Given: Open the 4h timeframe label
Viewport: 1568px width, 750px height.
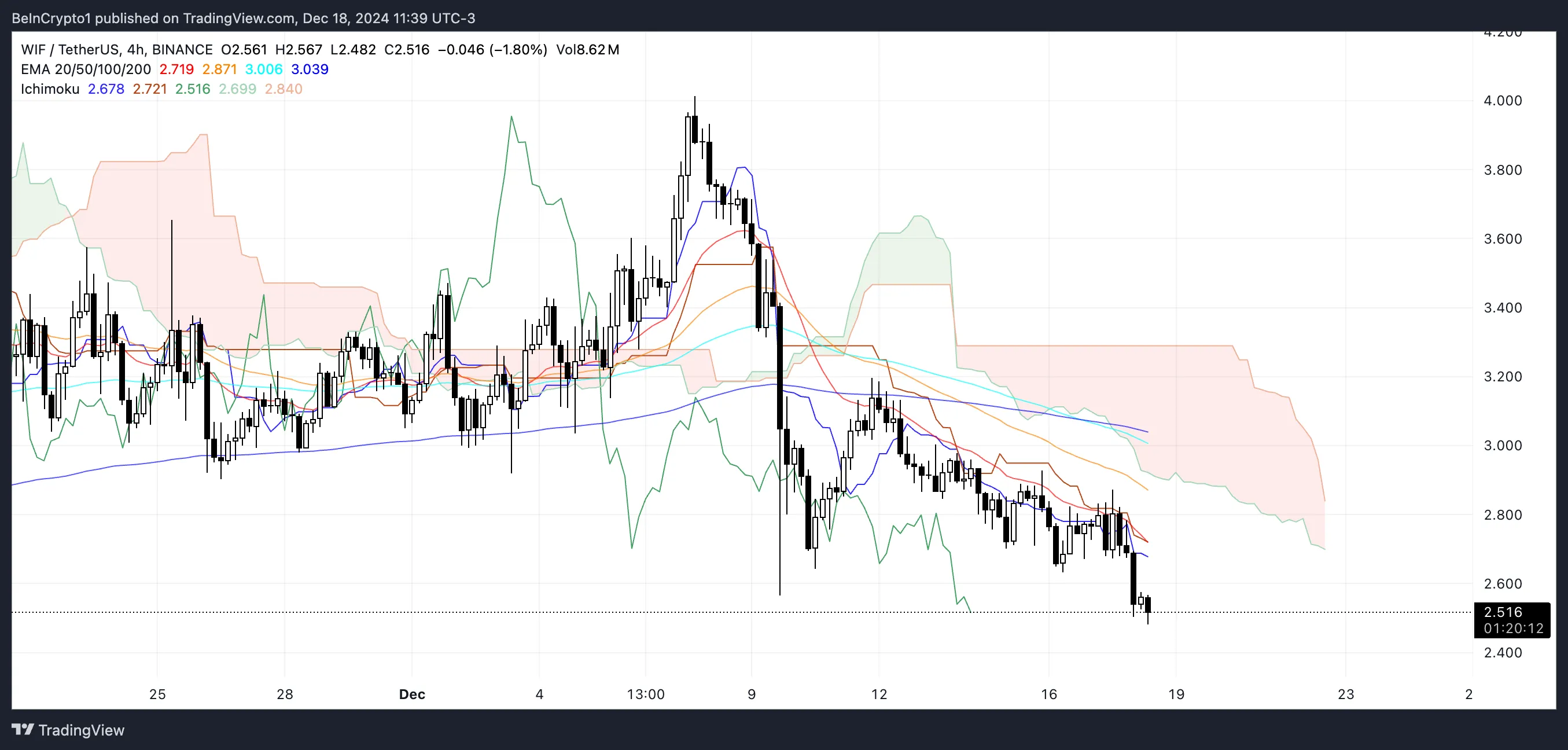Looking at the screenshot, I should pos(135,49).
